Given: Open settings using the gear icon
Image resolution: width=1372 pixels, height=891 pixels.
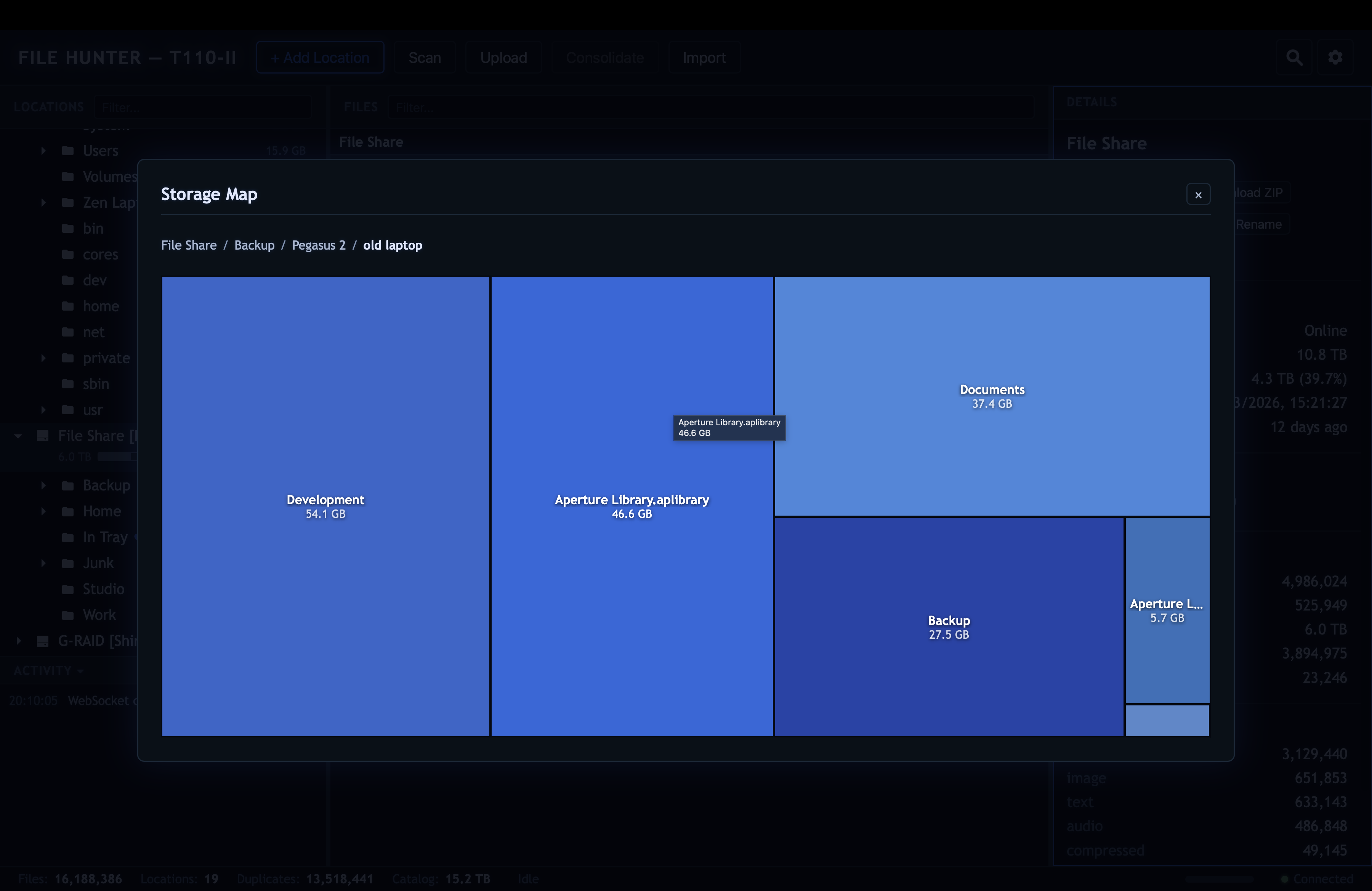Looking at the screenshot, I should coord(1336,57).
